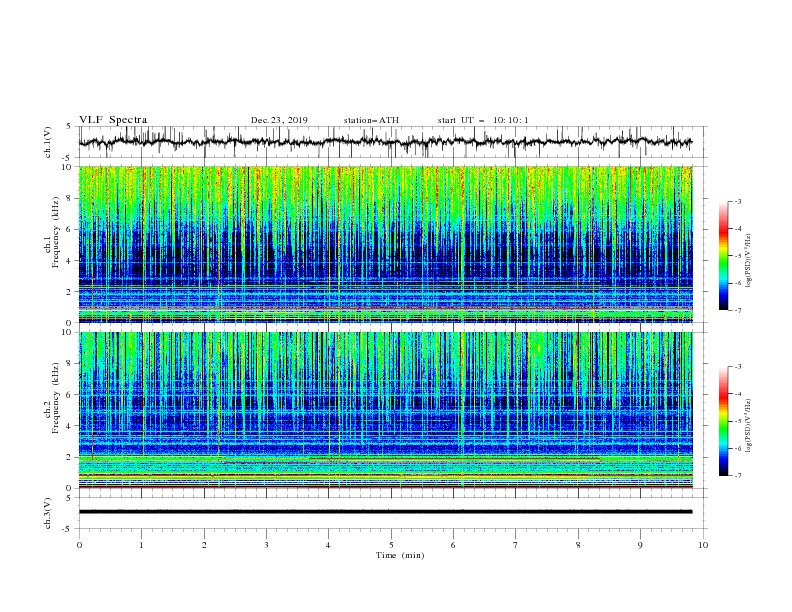The image size is (792, 612).
Task: Click the ch.1 frequency tick label "8"
Action: (69, 198)
